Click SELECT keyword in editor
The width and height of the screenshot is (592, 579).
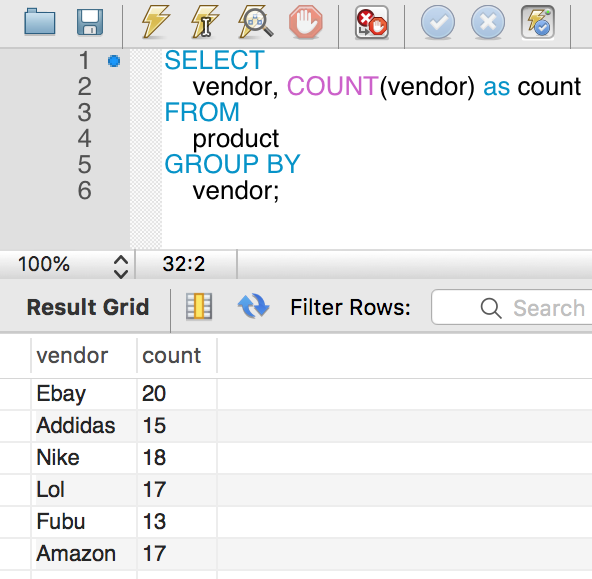[214, 60]
